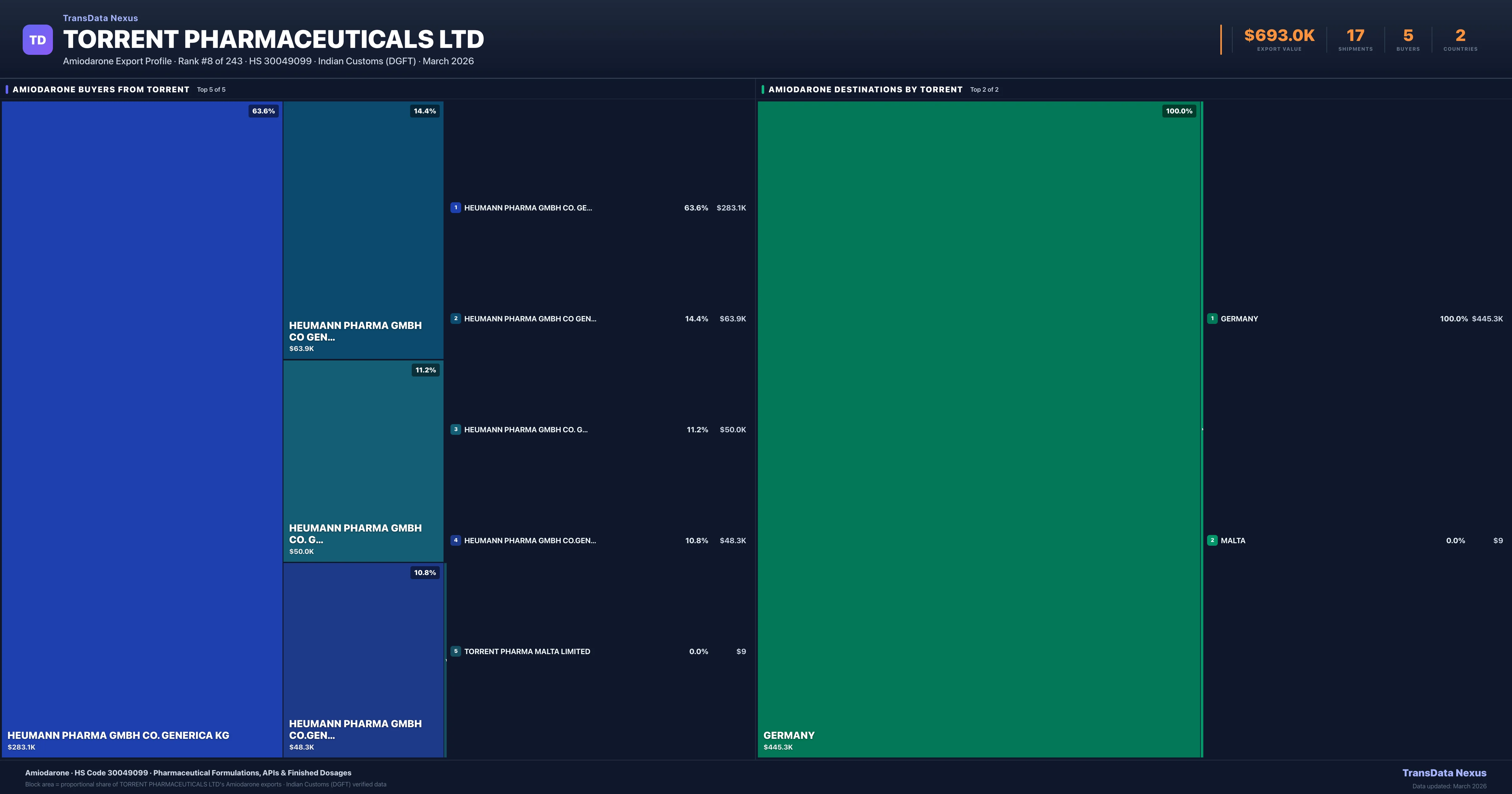Screen dimensions: 1512x794
Task: Click rank badge 3 in buyers list
Action: [455, 429]
